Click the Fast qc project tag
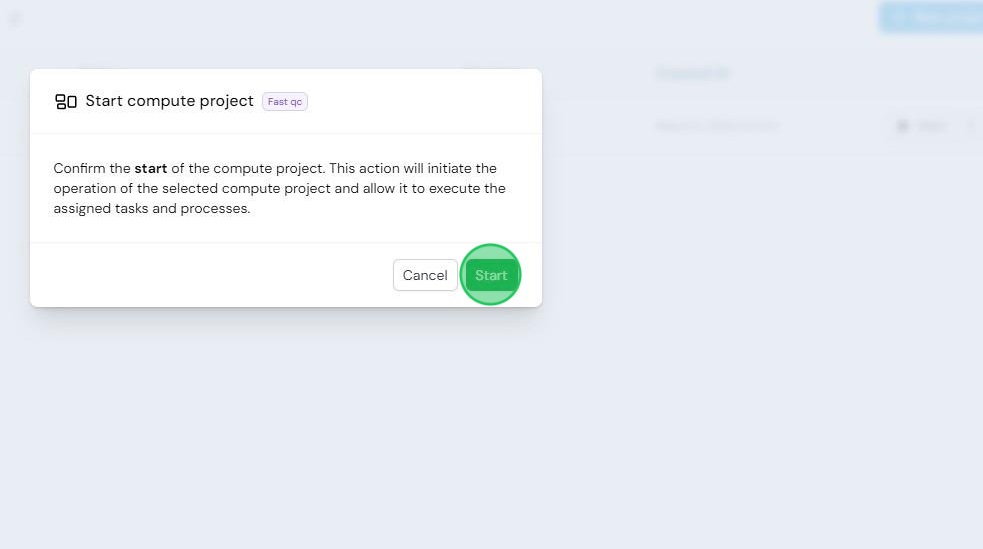The width and height of the screenshot is (983, 549). coord(285,102)
